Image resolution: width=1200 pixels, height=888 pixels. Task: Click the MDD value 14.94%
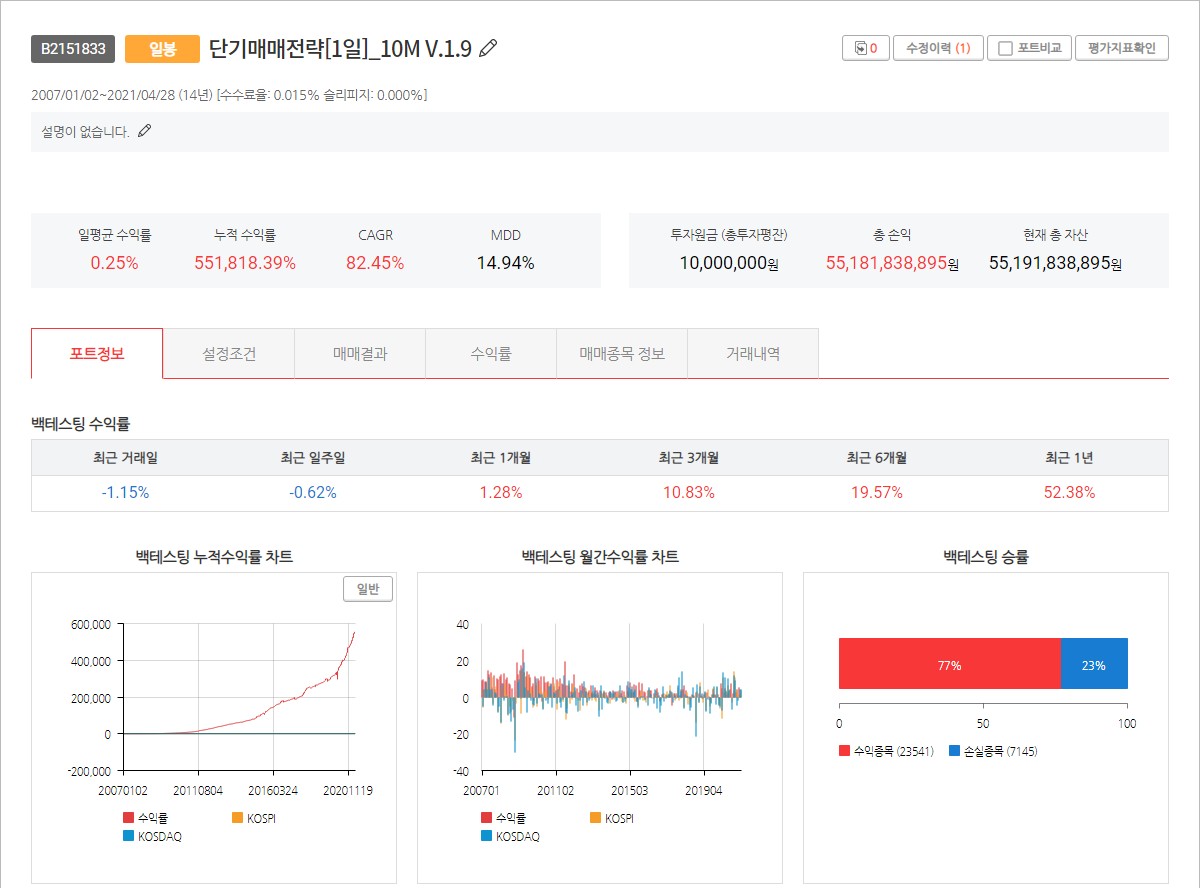point(505,263)
